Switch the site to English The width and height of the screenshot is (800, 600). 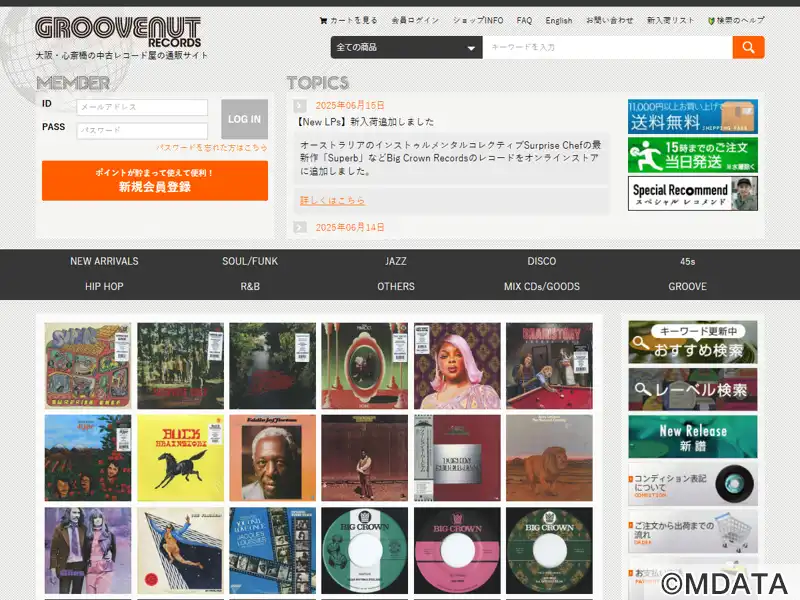559,20
